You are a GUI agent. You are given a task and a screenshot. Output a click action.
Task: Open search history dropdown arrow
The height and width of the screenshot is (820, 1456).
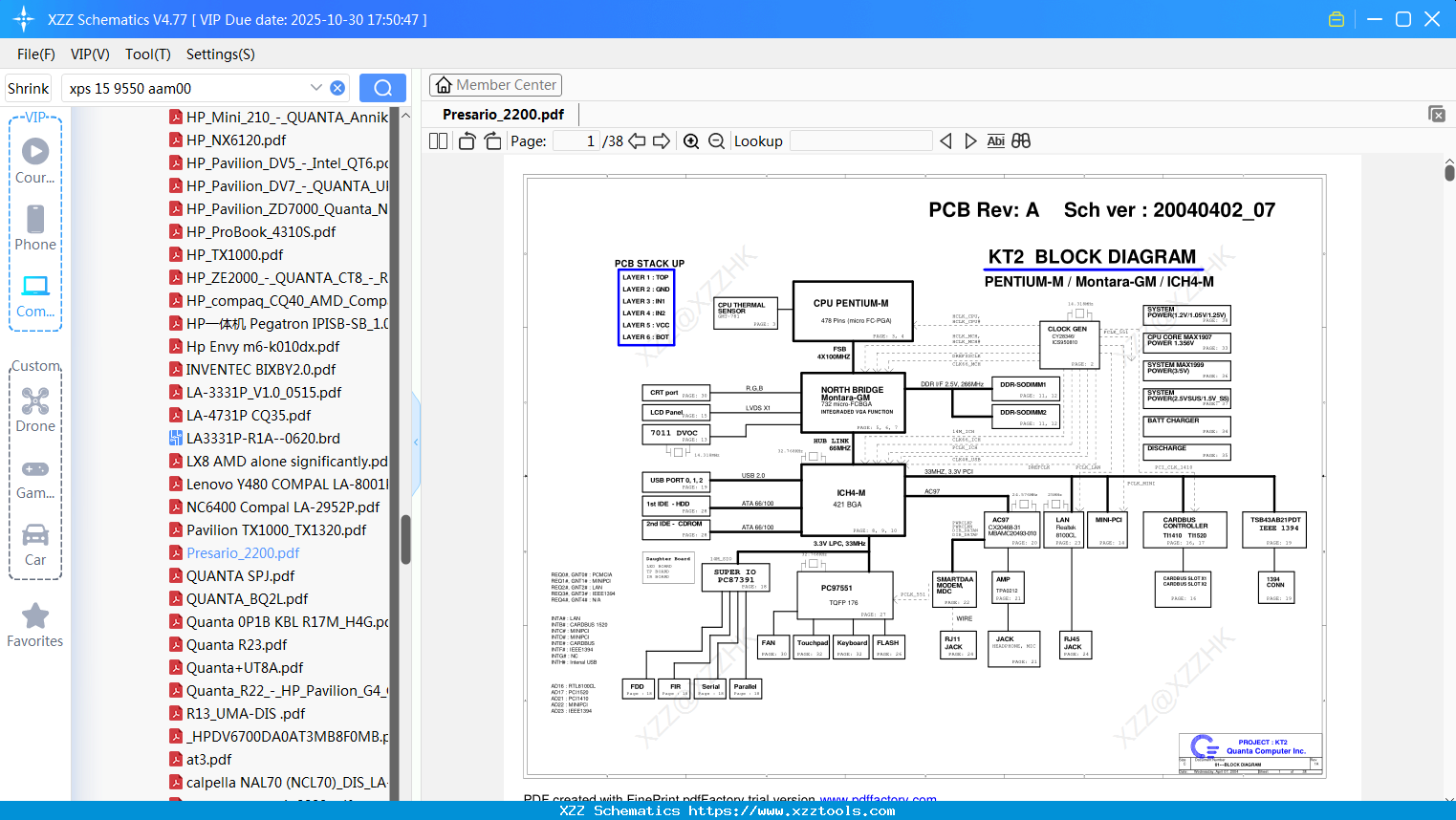point(316,87)
